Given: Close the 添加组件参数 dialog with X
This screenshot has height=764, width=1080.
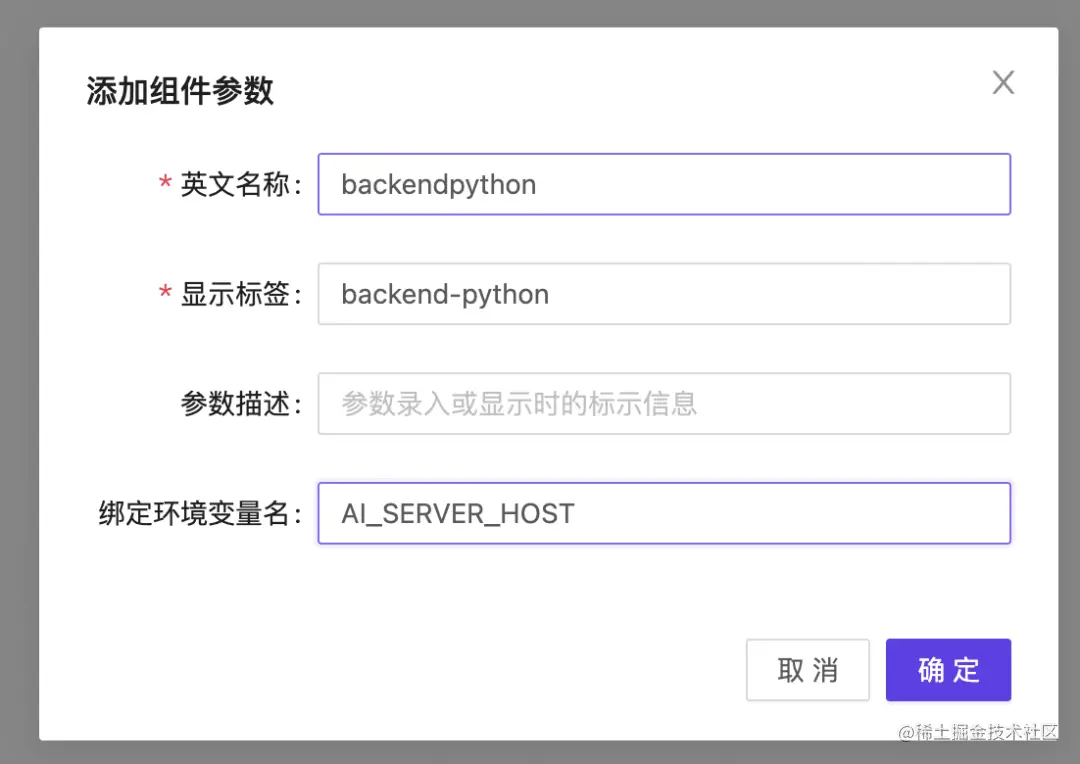Looking at the screenshot, I should click(x=1003, y=83).
